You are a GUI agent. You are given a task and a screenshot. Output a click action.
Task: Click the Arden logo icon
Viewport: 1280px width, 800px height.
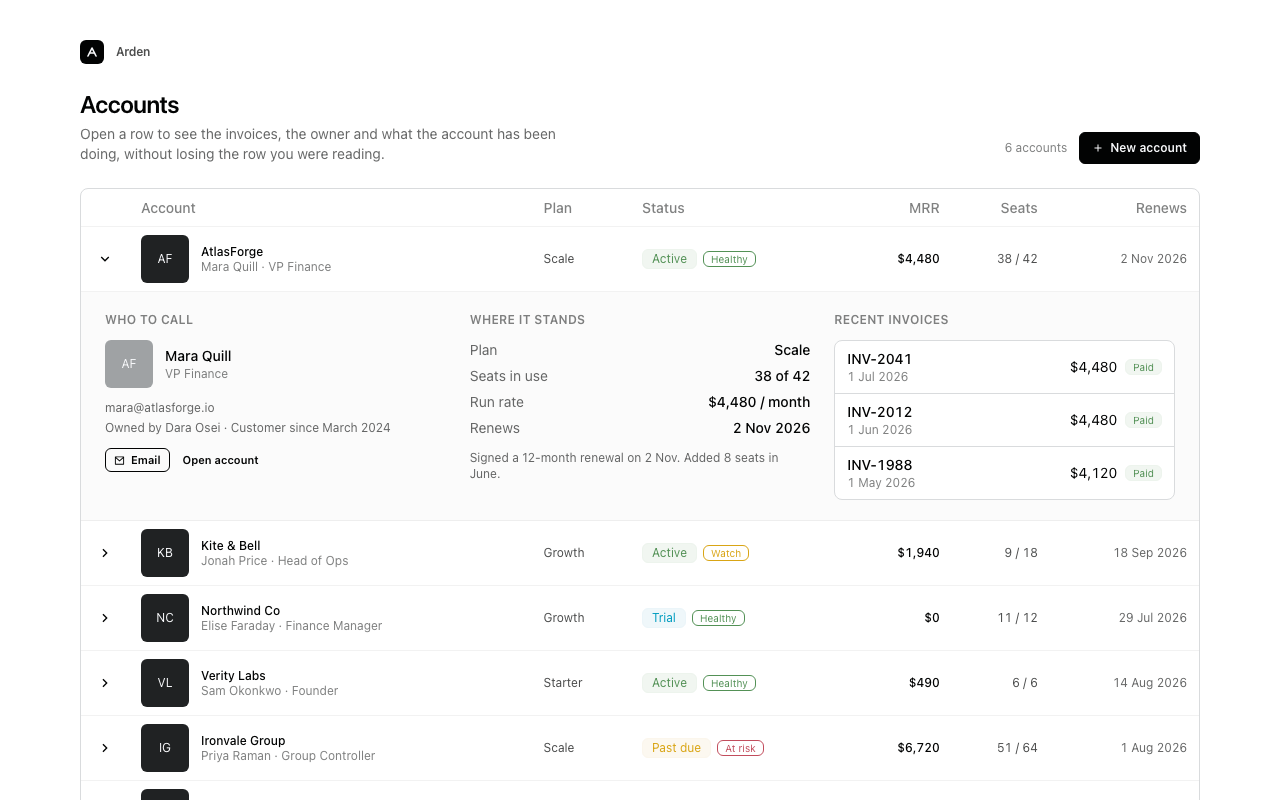(92, 52)
